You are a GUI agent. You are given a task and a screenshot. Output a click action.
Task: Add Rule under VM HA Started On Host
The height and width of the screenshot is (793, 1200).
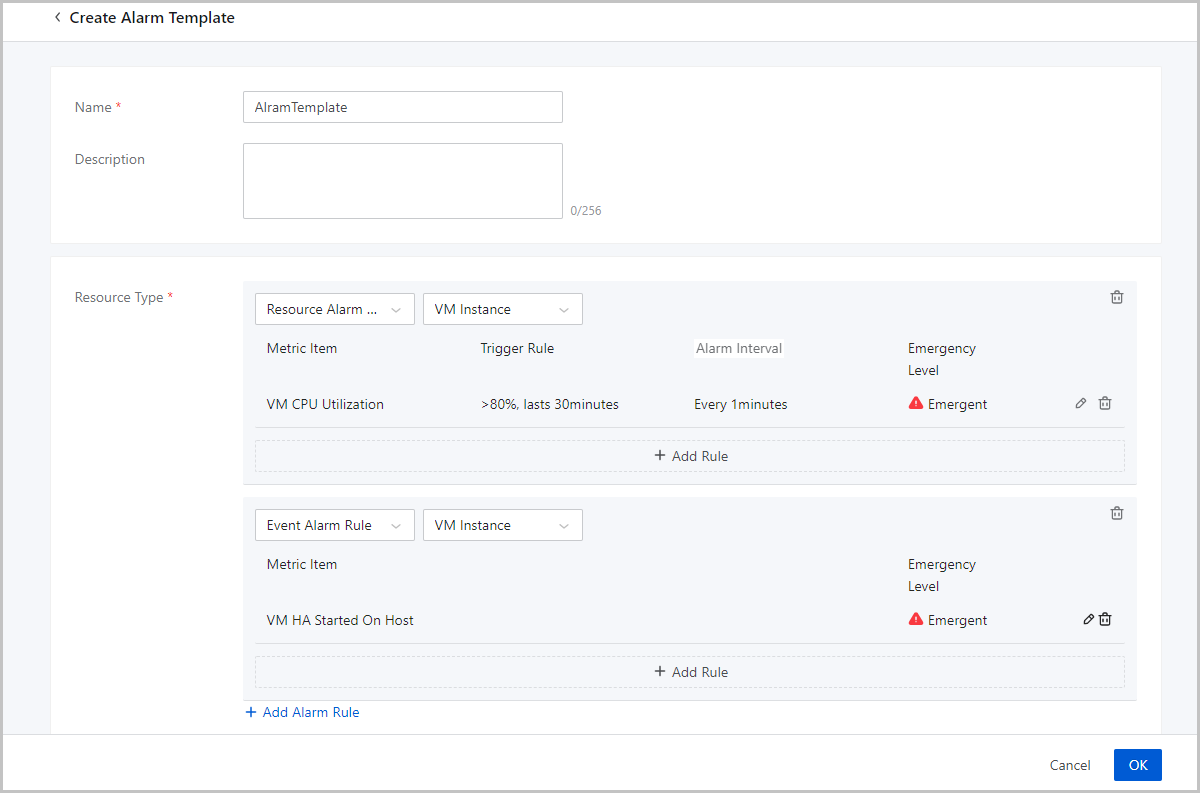click(690, 672)
